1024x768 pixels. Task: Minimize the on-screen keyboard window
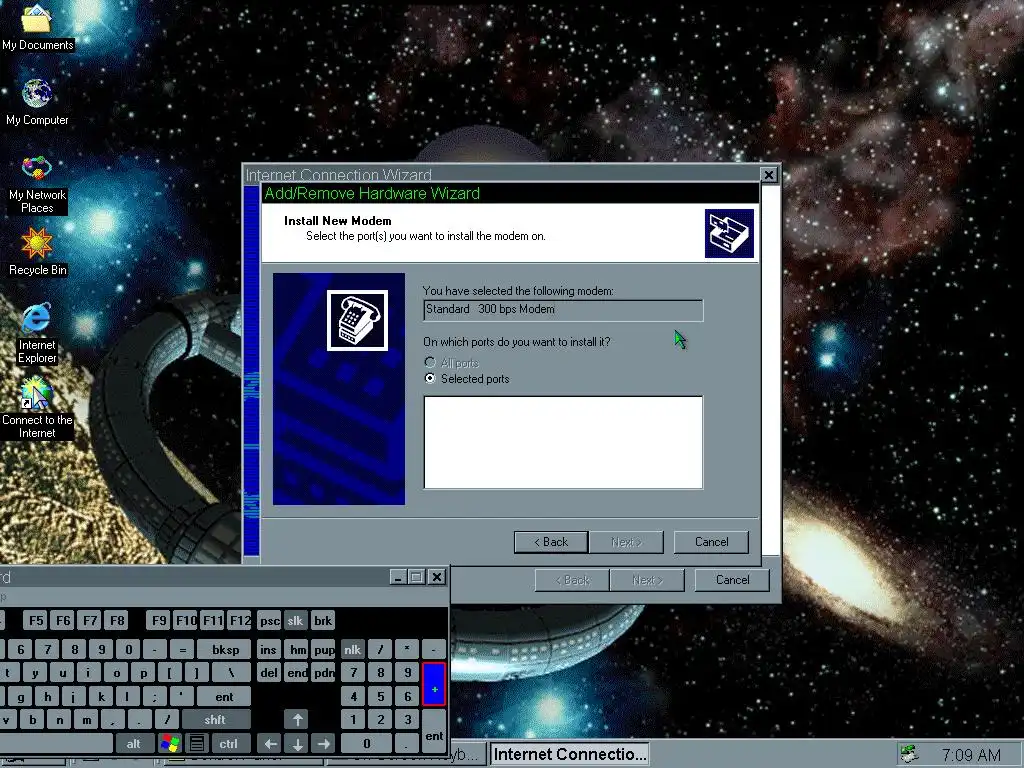pyautogui.click(x=399, y=577)
